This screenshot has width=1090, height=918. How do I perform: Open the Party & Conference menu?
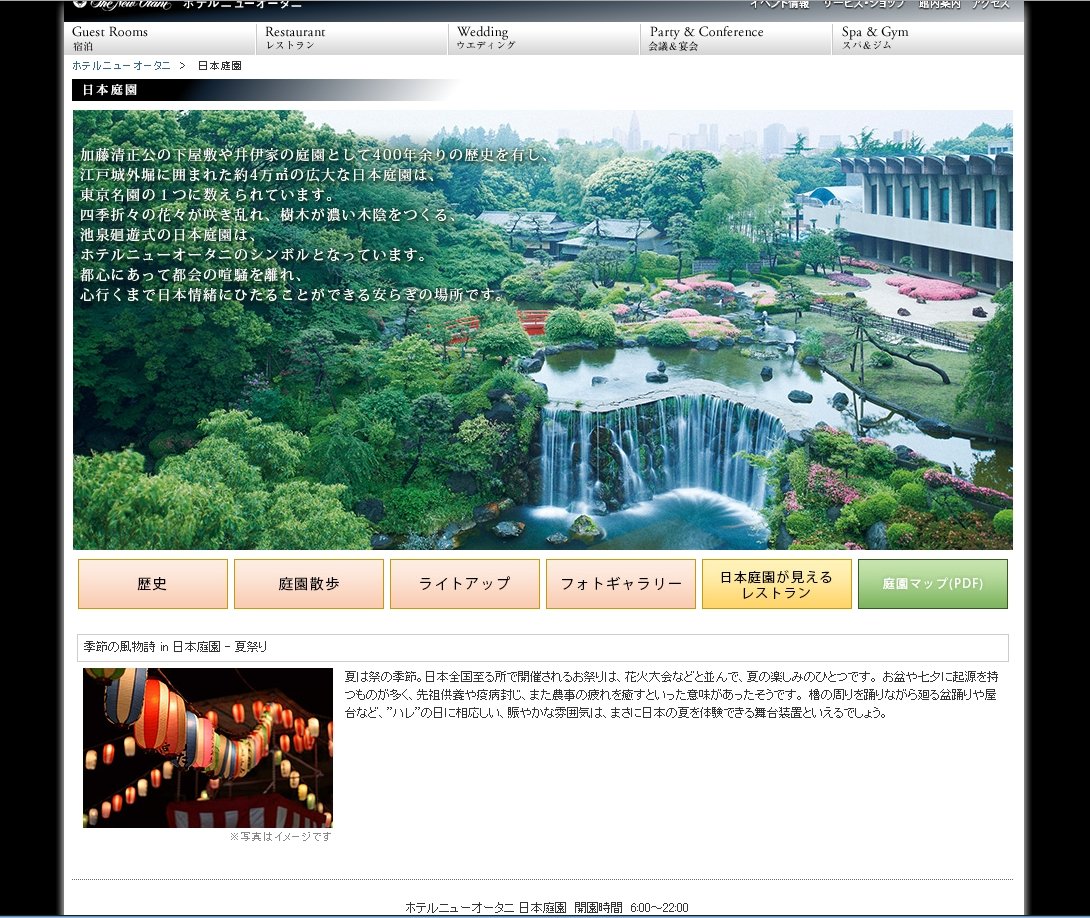click(736, 38)
